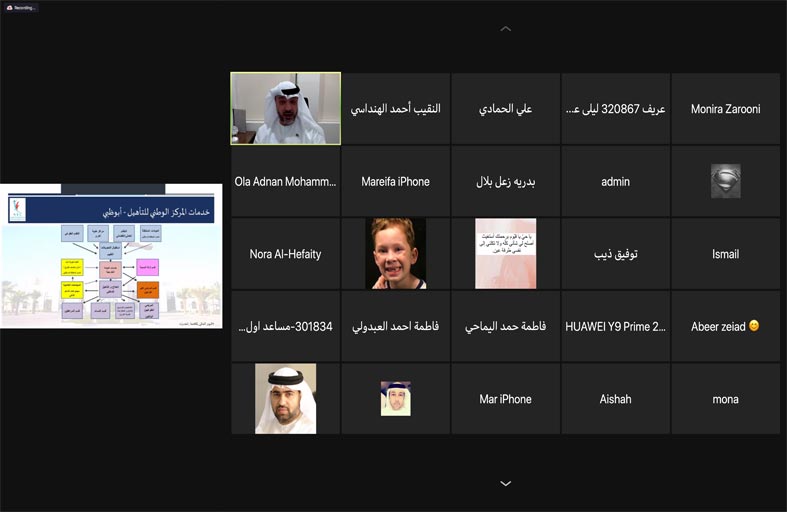
Task: Click the pink text image avatar
Action: [505, 254]
